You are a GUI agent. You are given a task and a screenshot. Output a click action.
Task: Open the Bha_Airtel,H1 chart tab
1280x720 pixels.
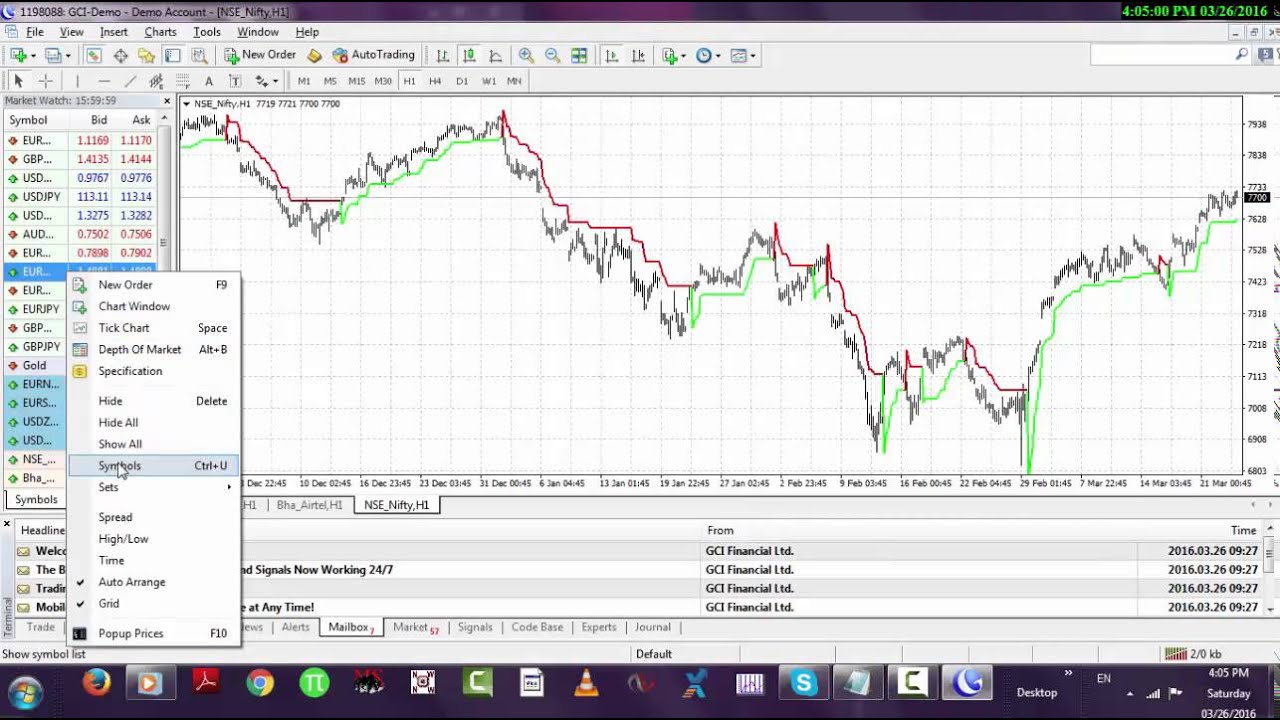(309, 505)
